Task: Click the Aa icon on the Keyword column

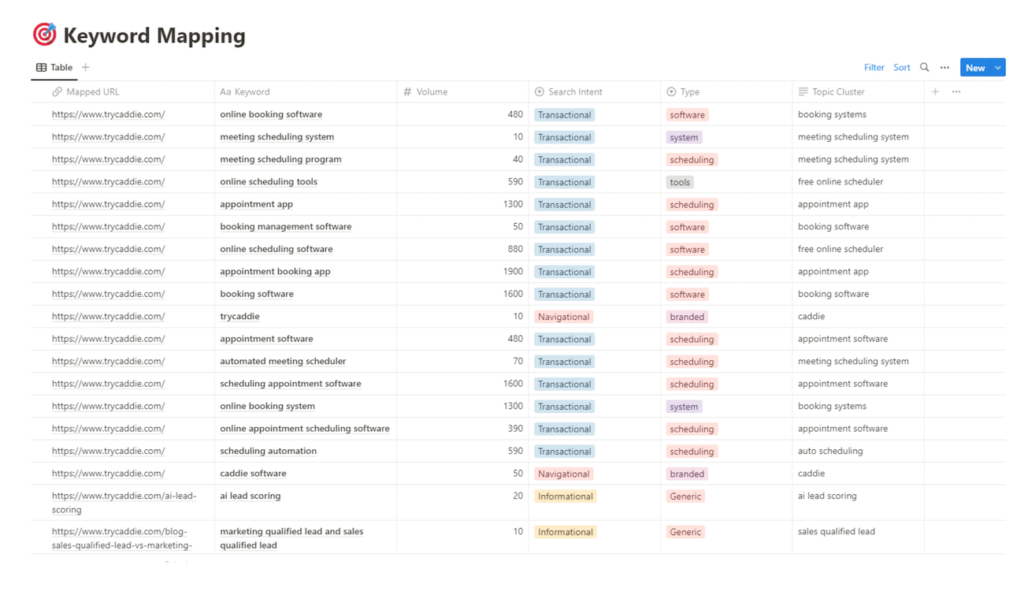Action: pos(224,91)
